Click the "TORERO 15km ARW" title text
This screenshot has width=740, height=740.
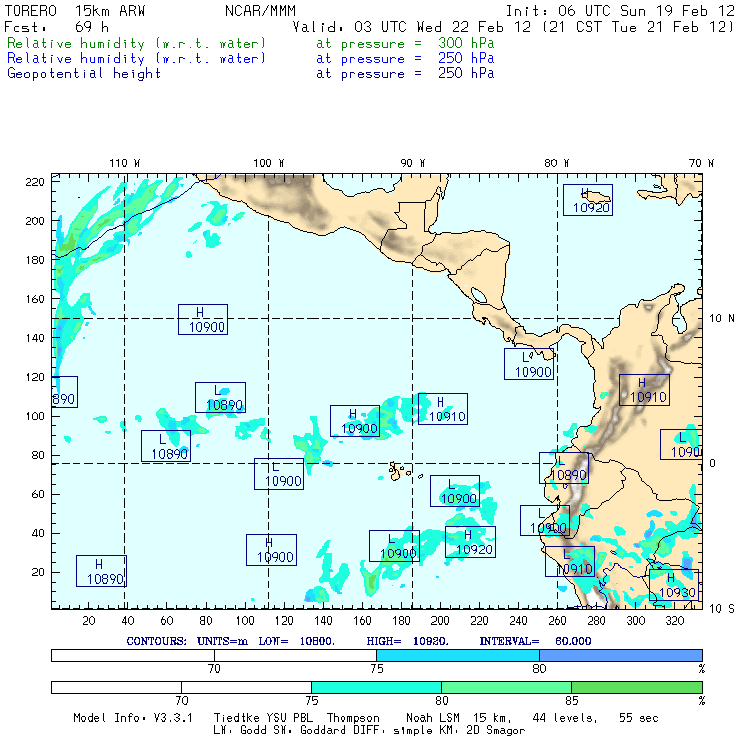[x=75, y=11]
